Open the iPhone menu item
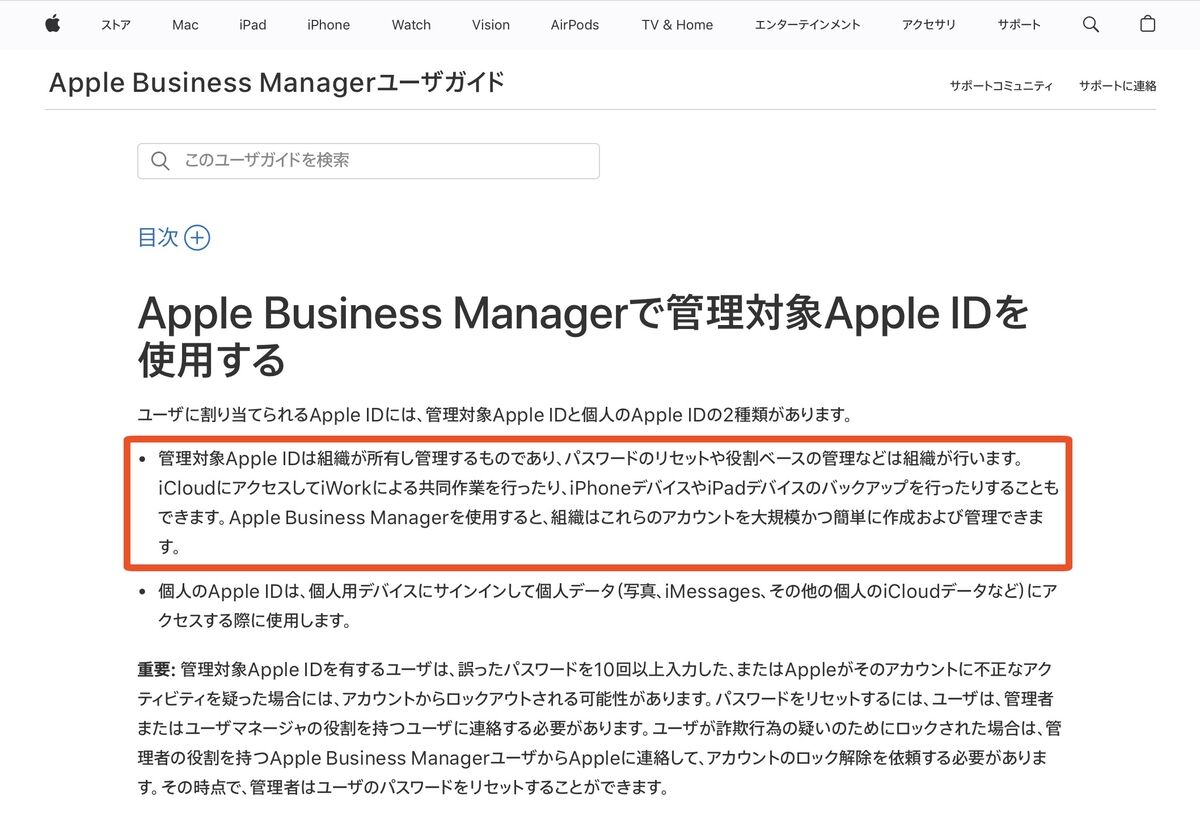Screen dimensions: 1200x818 coord(329,25)
